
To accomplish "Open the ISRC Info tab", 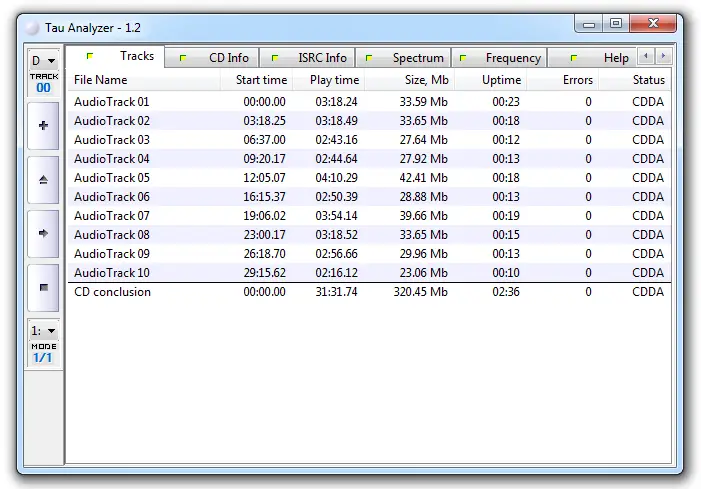I will (x=307, y=58).
